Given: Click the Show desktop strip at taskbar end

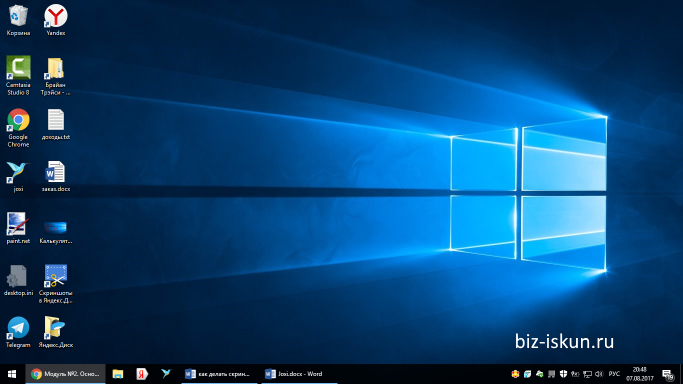Looking at the screenshot, I should 681,374.
